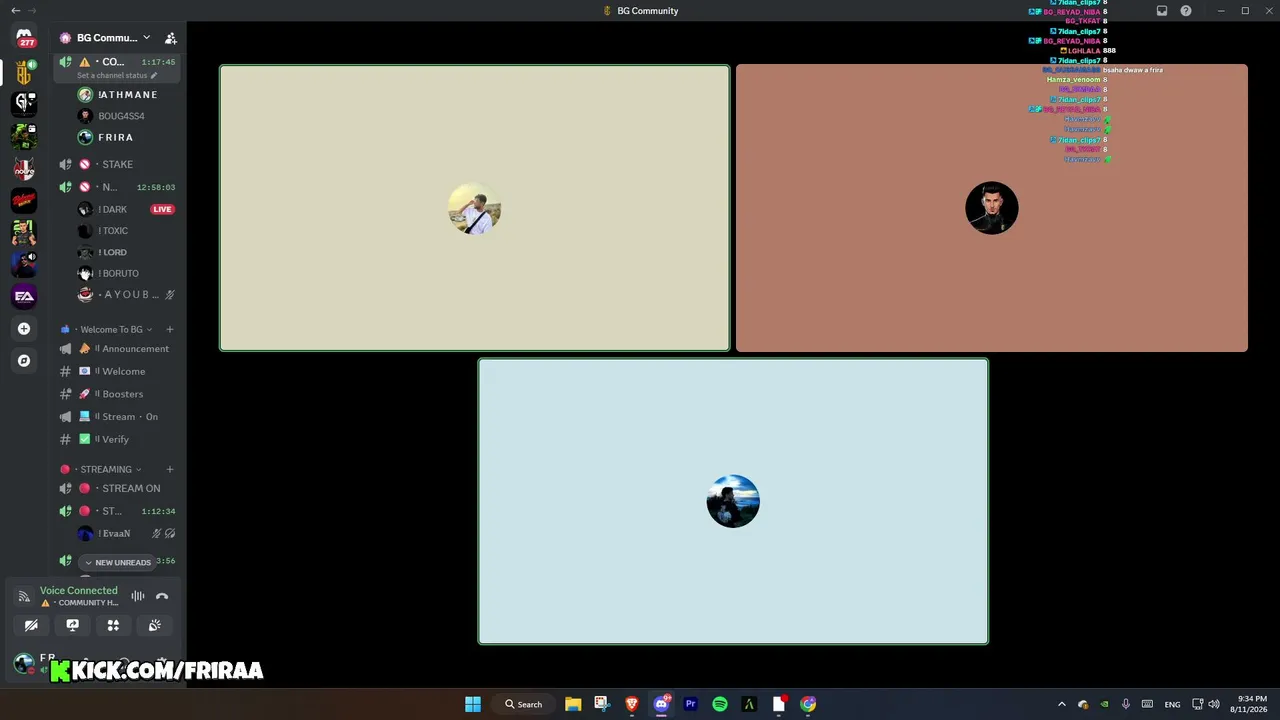Focus the beige video tile with beach avatar
The width and height of the screenshot is (1280, 720).
tap(475, 208)
